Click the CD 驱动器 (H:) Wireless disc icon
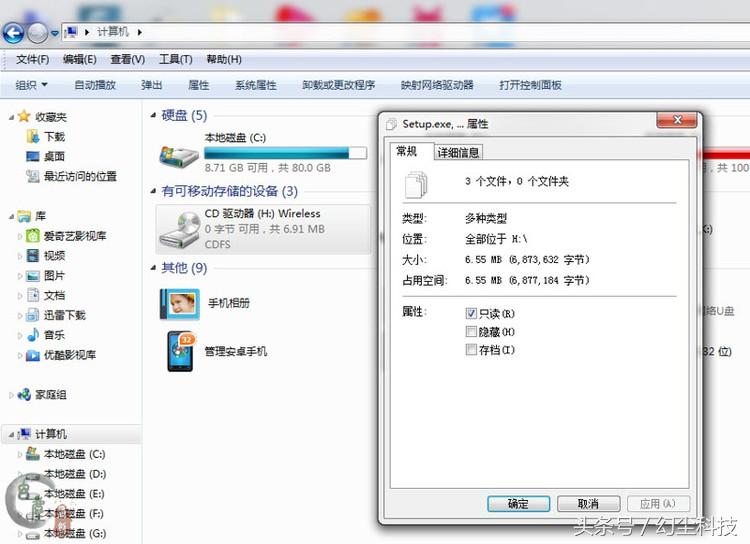This screenshot has width=750, height=544. point(180,230)
